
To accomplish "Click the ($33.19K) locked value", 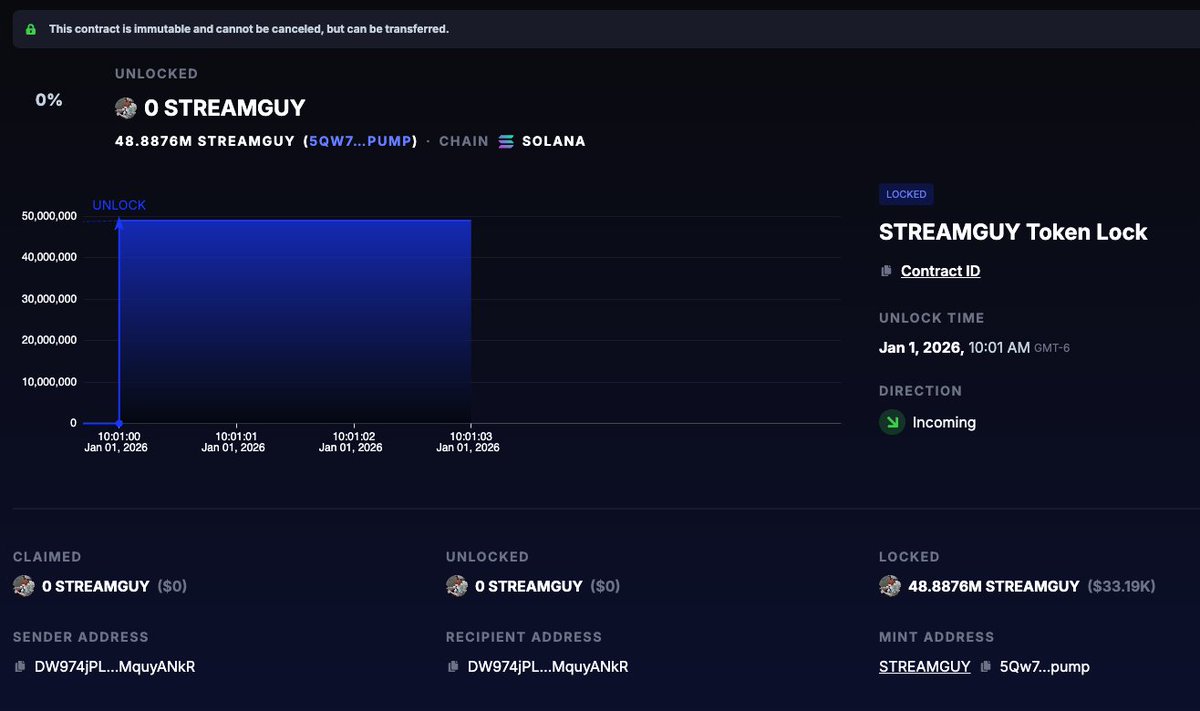I will pos(1121,586).
